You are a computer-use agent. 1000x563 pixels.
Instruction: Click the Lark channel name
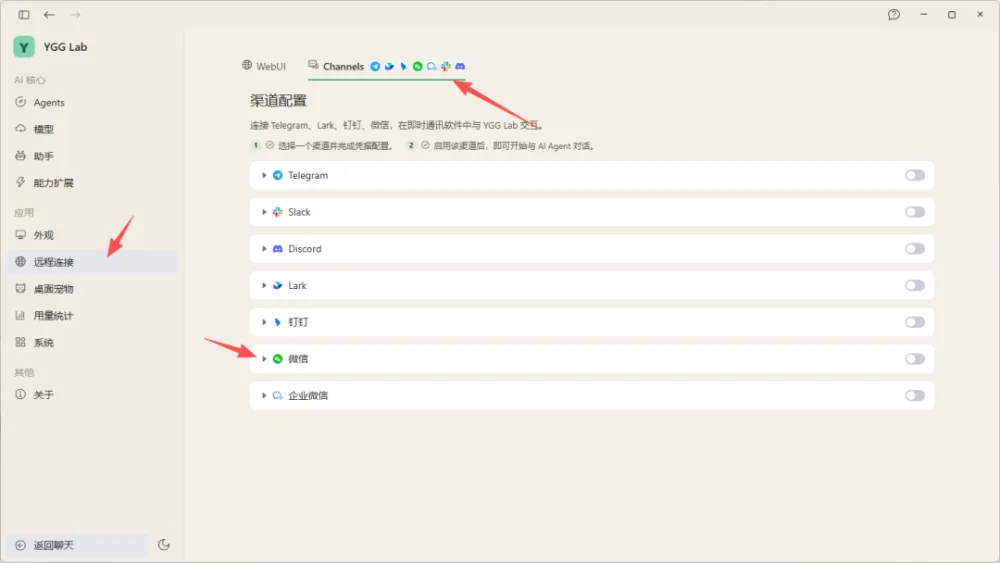[x=297, y=285]
